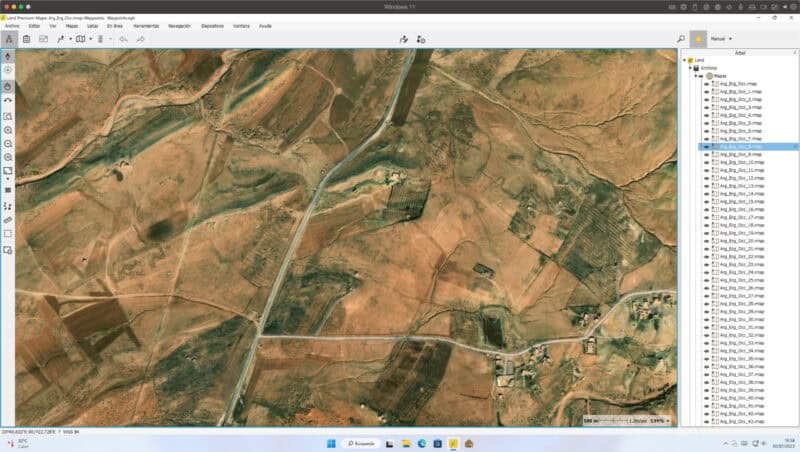Toggle visibility eye of Mapas folder
Screen dimensions: 800x452
[x=702, y=76]
